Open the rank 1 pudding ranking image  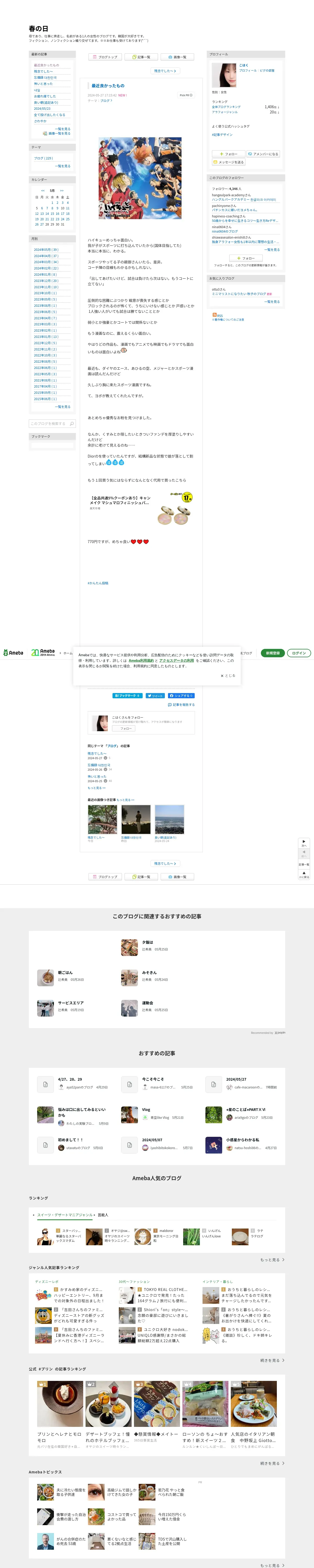[x=60, y=1404]
